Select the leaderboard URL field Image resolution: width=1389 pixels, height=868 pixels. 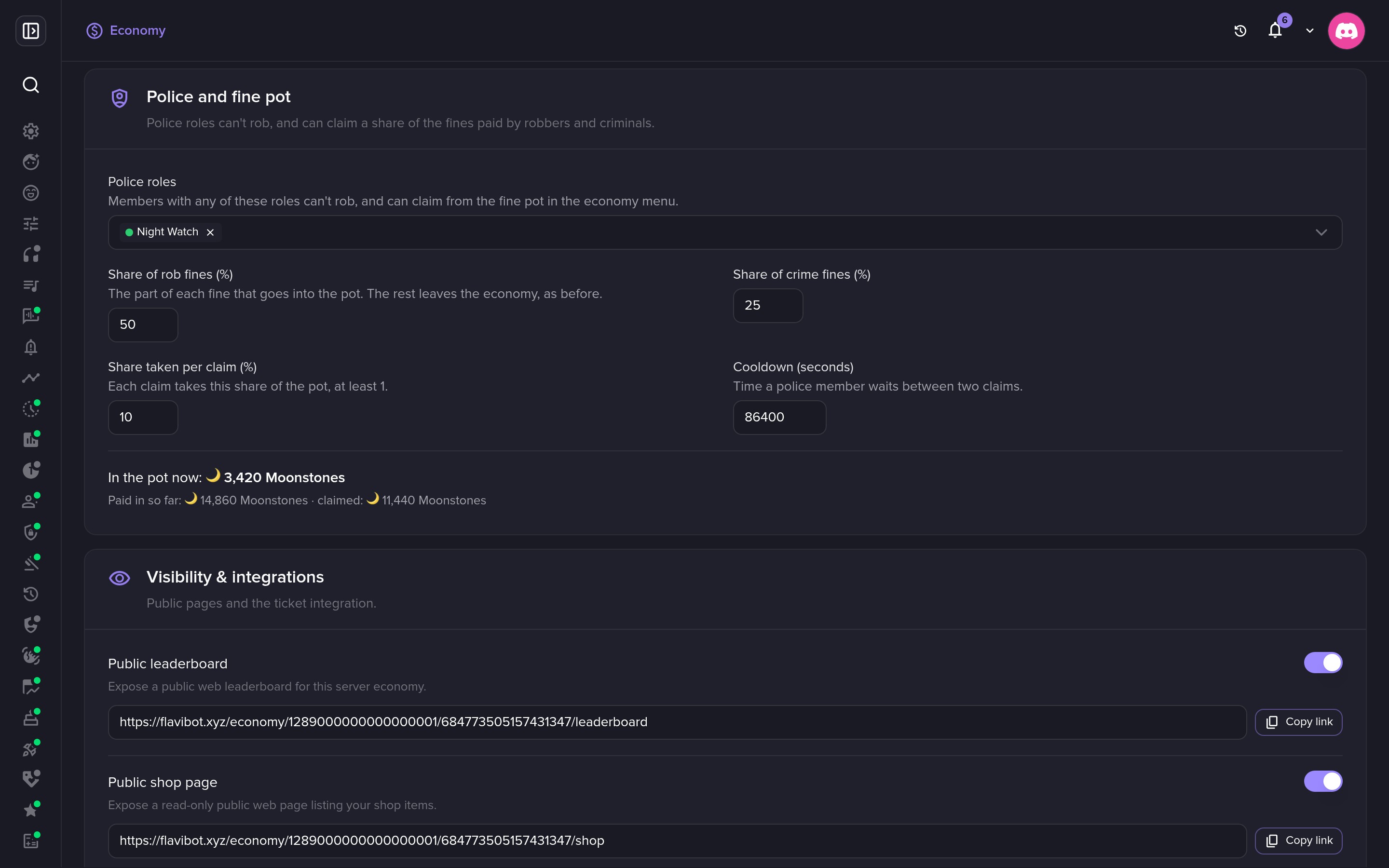pyautogui.click(x=677, y=722)
